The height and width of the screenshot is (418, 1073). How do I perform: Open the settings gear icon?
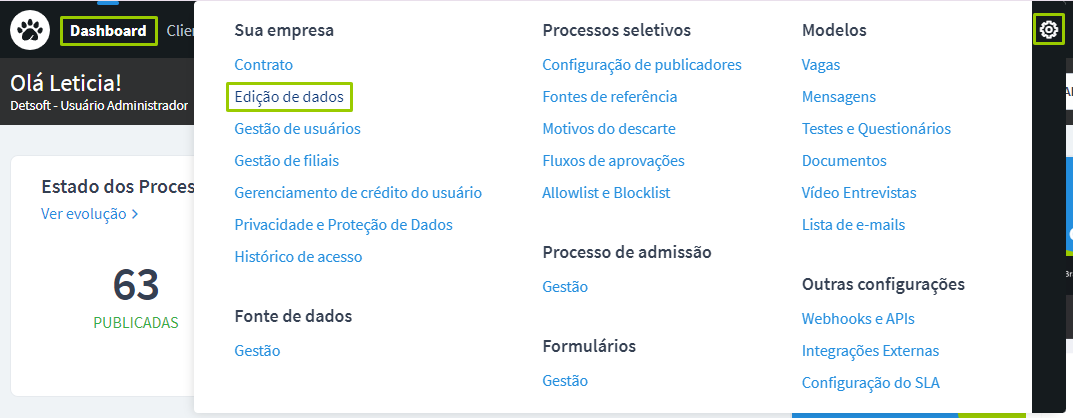(1049, 30)
